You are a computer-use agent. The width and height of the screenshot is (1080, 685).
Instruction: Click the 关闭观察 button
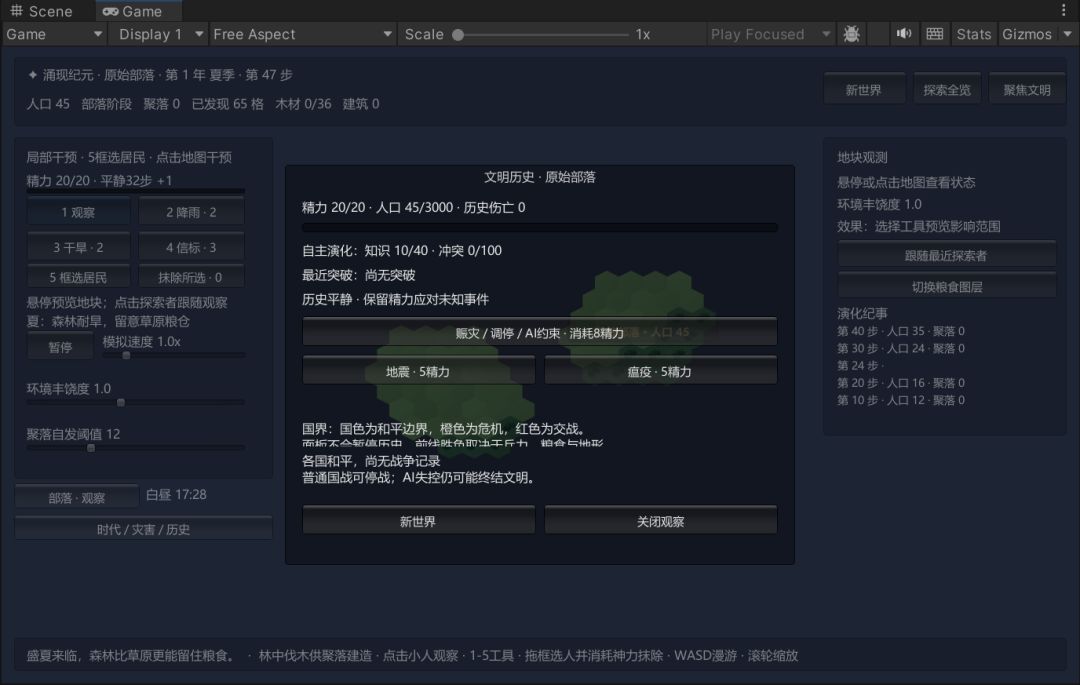(660, 522)
